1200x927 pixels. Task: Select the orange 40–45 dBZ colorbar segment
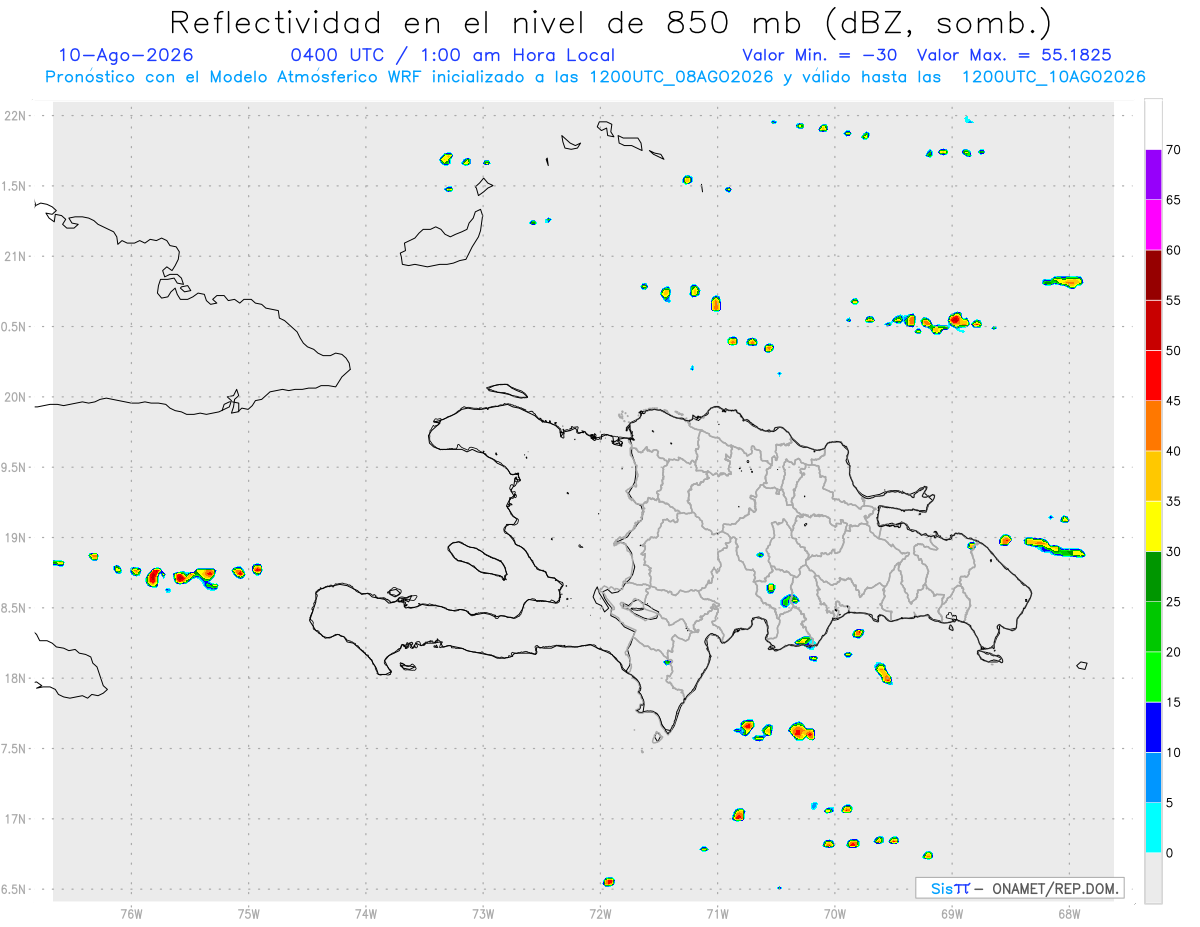tap(1153, 426)
